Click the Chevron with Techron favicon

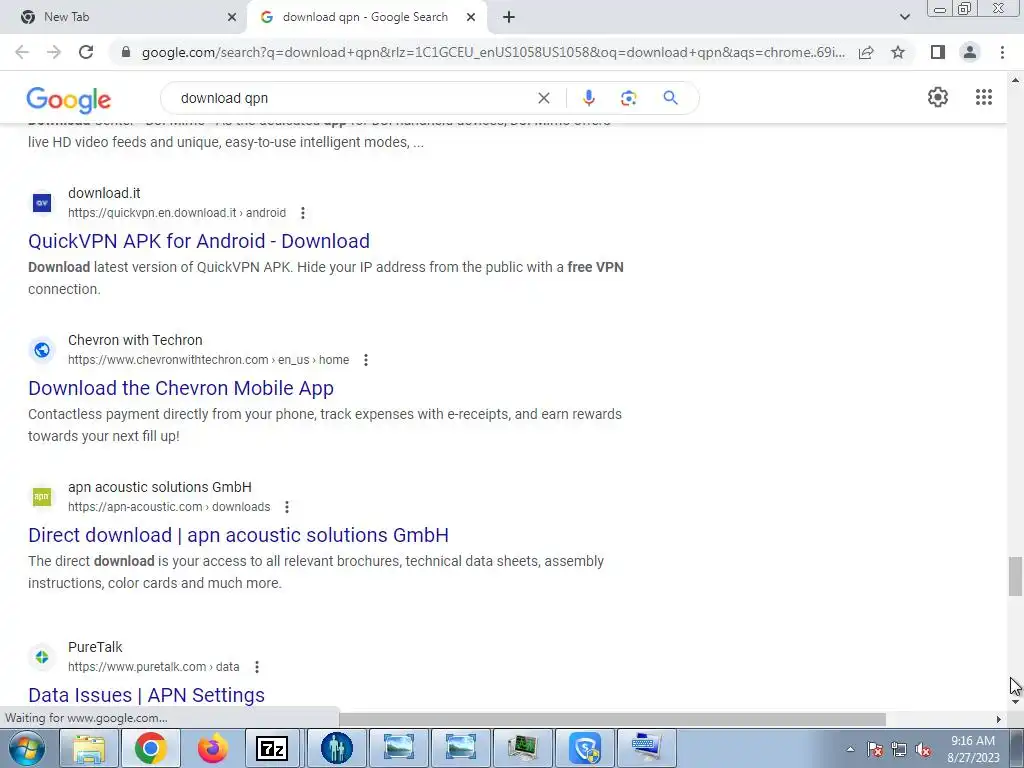[42, 350]
